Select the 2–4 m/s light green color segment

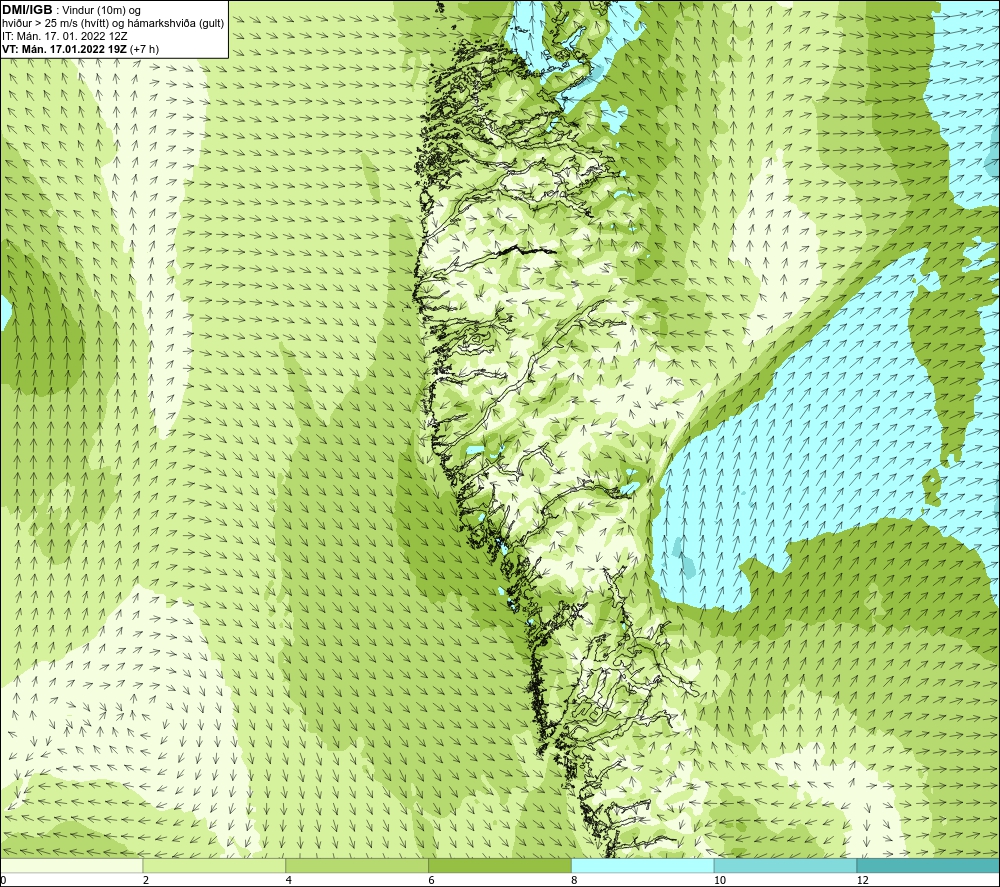pos(214,865)
